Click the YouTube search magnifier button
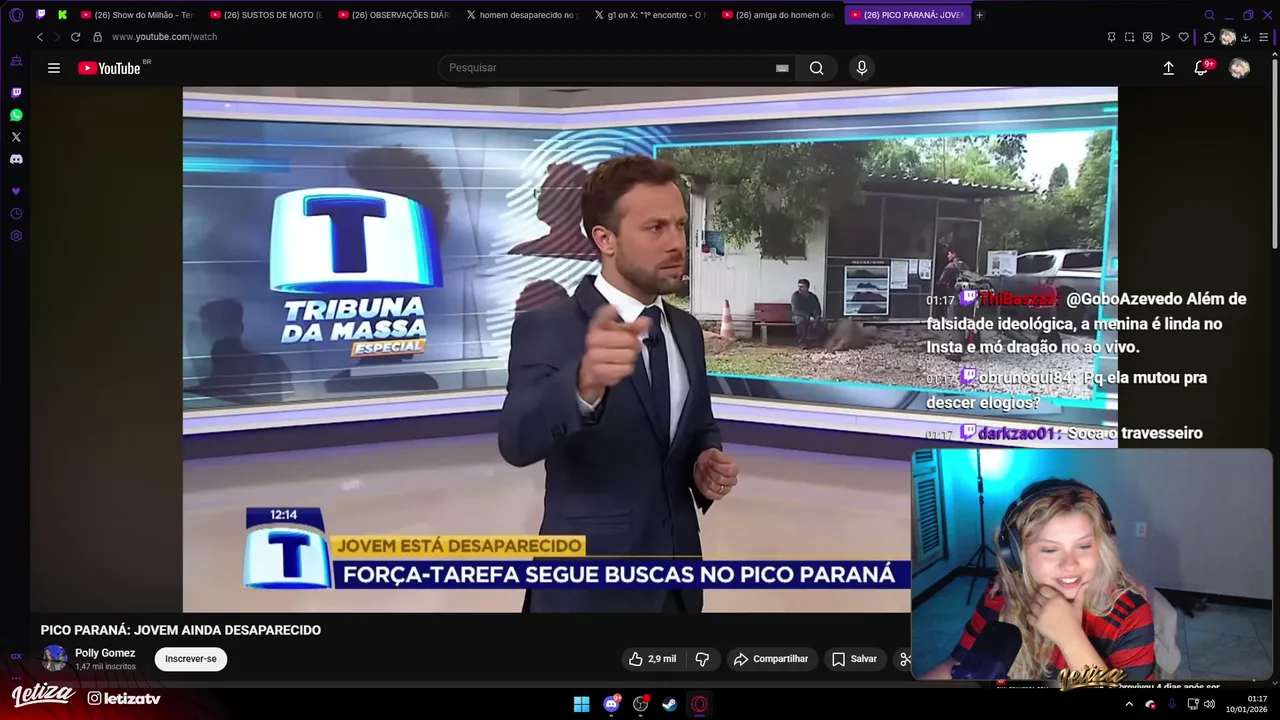1280x720 pixels. click(x=817, y=68)
